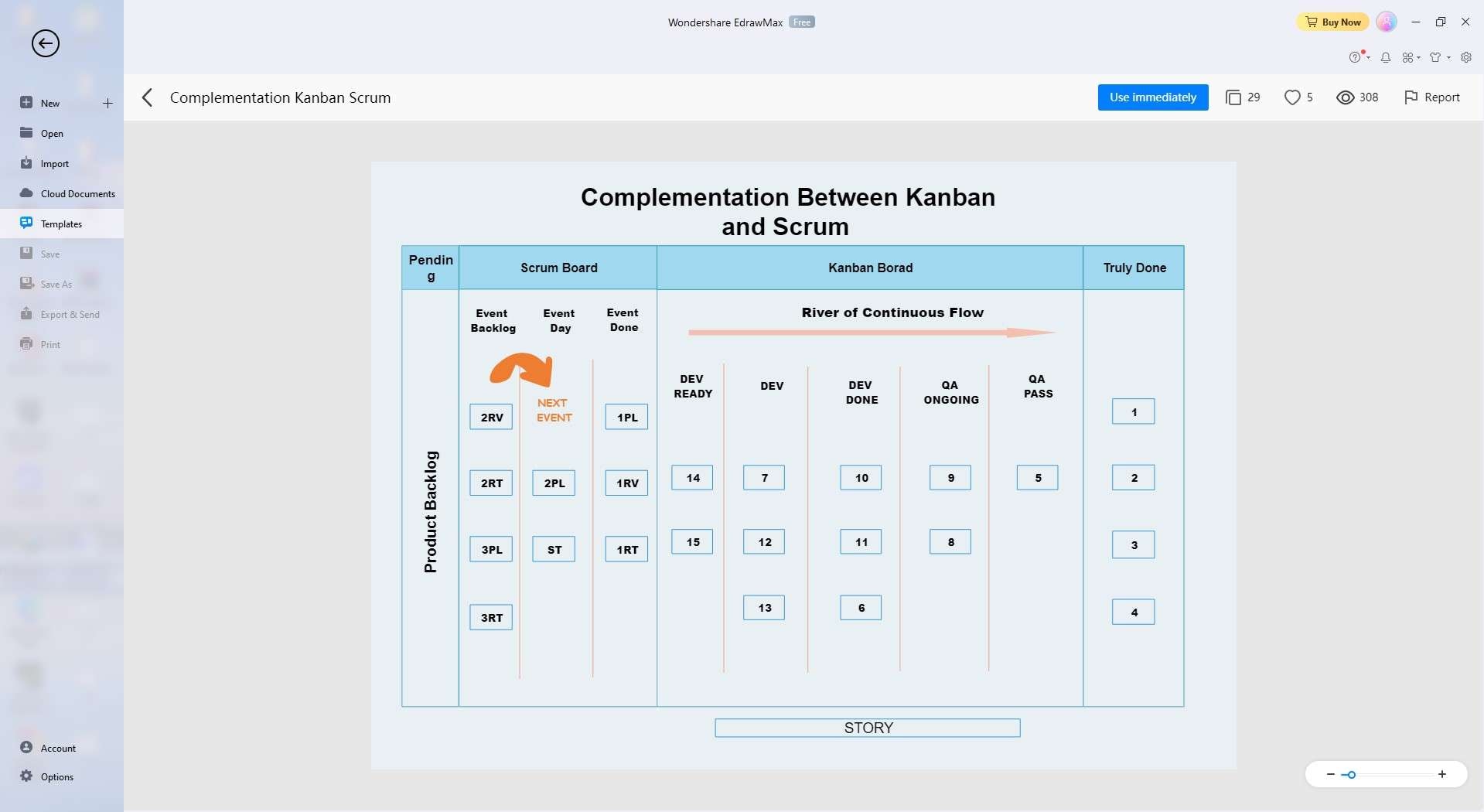Click the eye views icon

[x=1345, y=97]
